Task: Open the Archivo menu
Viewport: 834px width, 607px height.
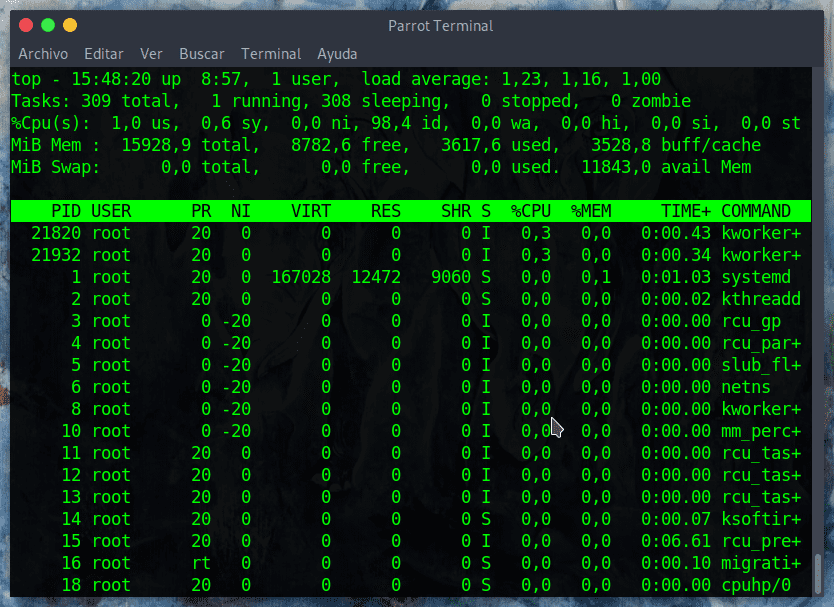Action: 43,54
